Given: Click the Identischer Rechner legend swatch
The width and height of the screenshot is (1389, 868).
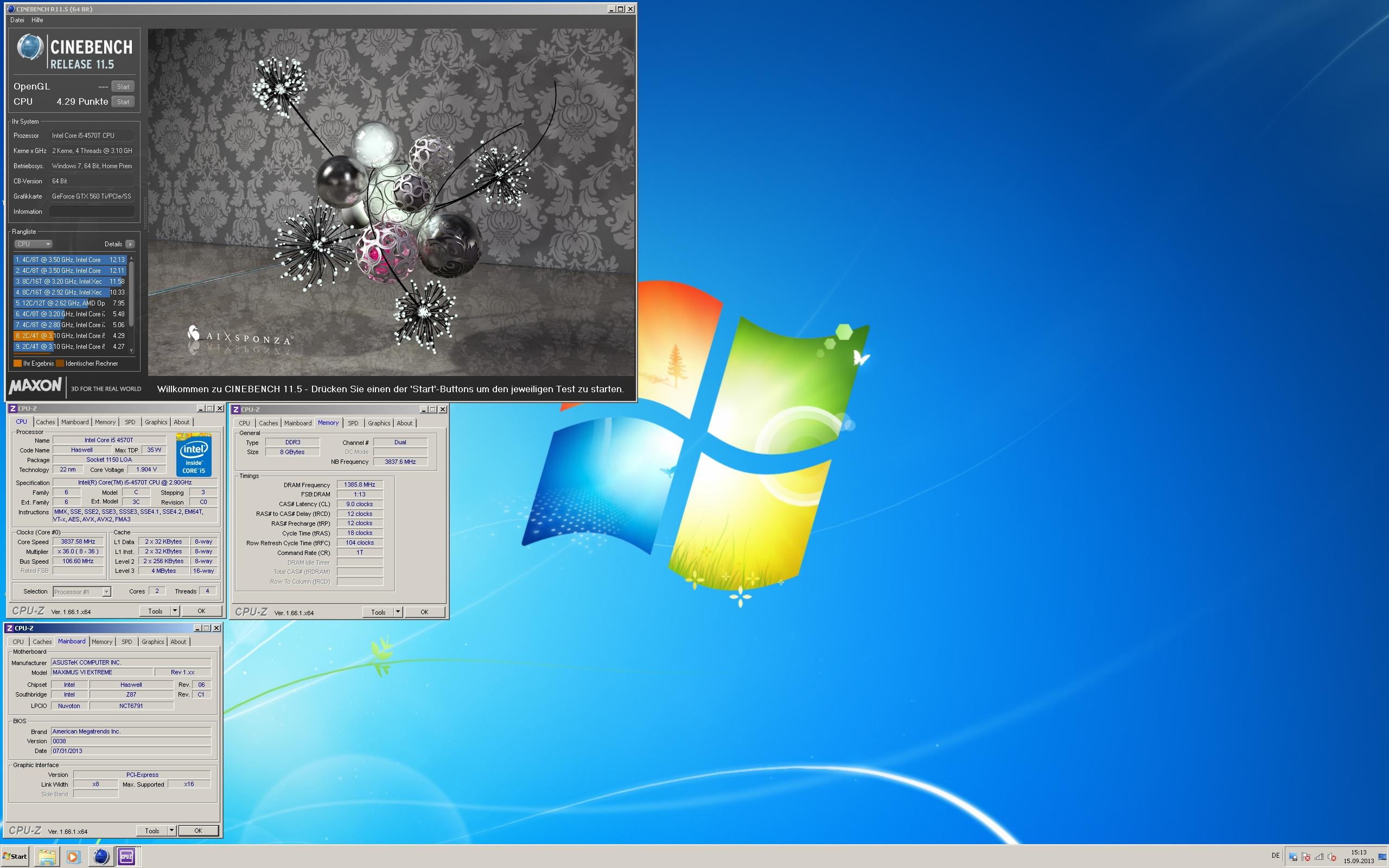Looking at the screenshot, I should tap(60, 363).
